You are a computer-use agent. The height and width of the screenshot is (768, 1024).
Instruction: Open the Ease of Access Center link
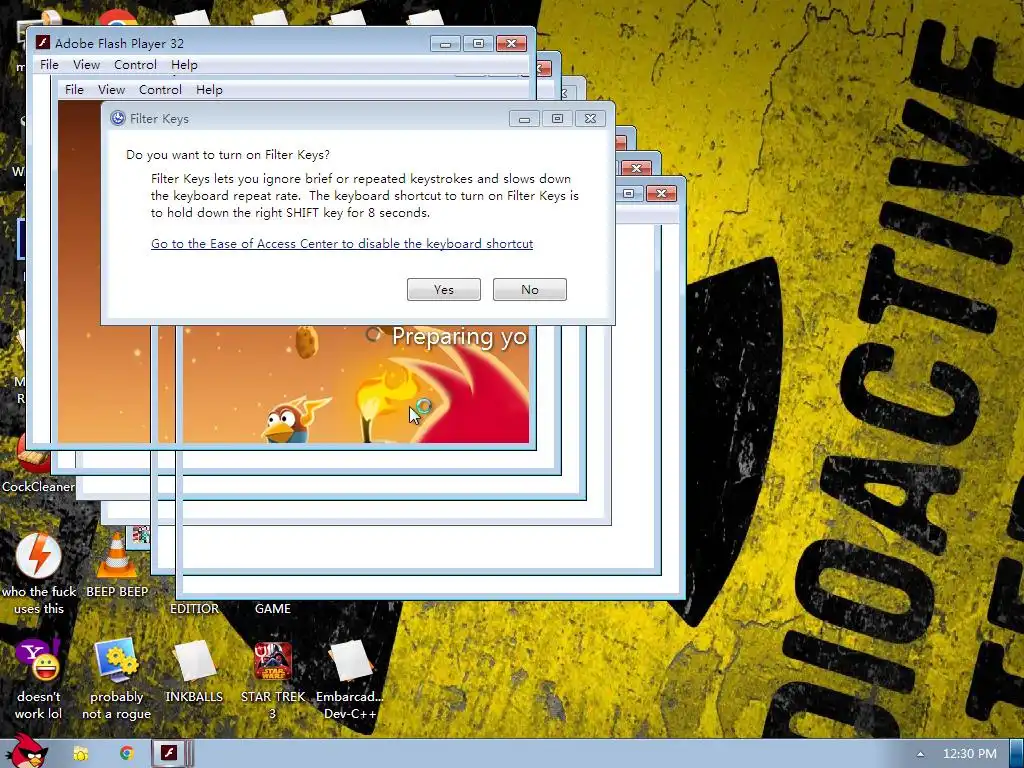342,244
